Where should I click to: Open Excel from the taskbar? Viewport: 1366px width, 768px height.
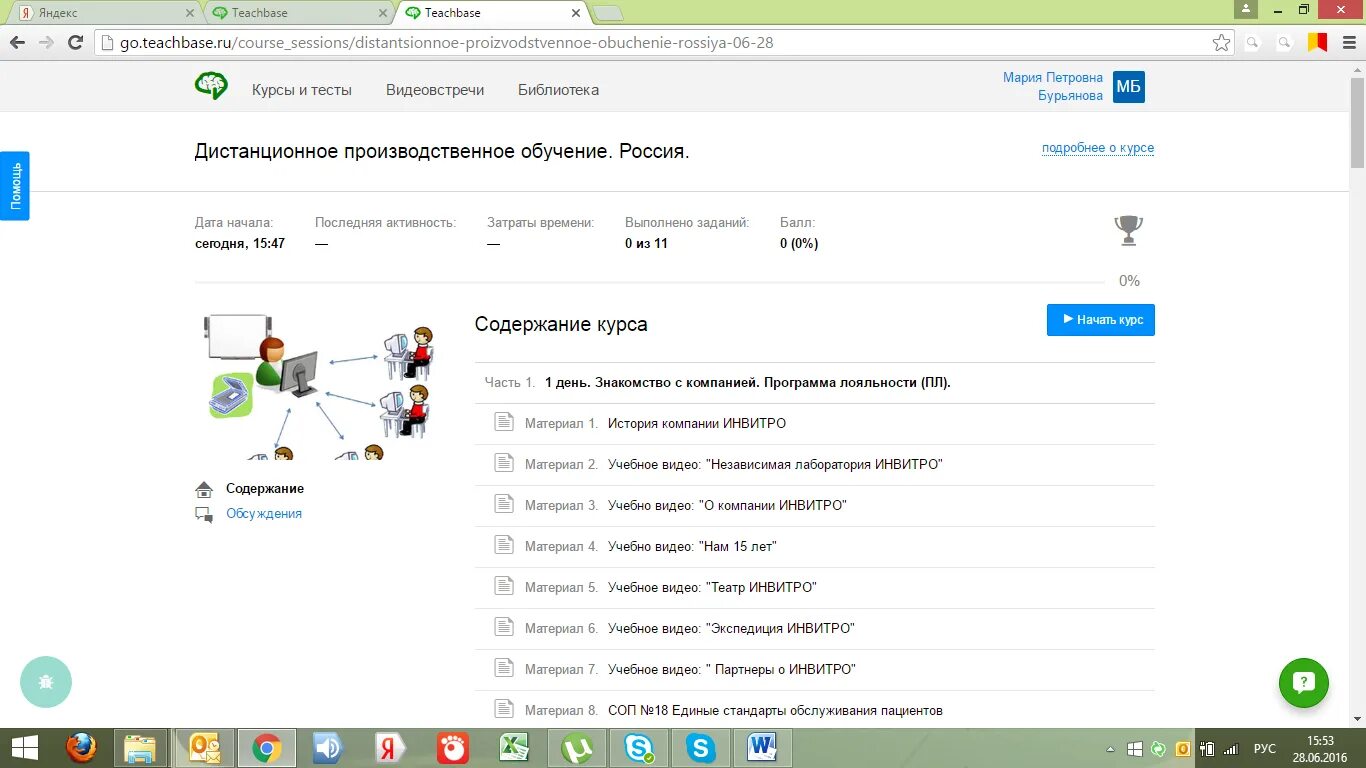click(515, 748)
